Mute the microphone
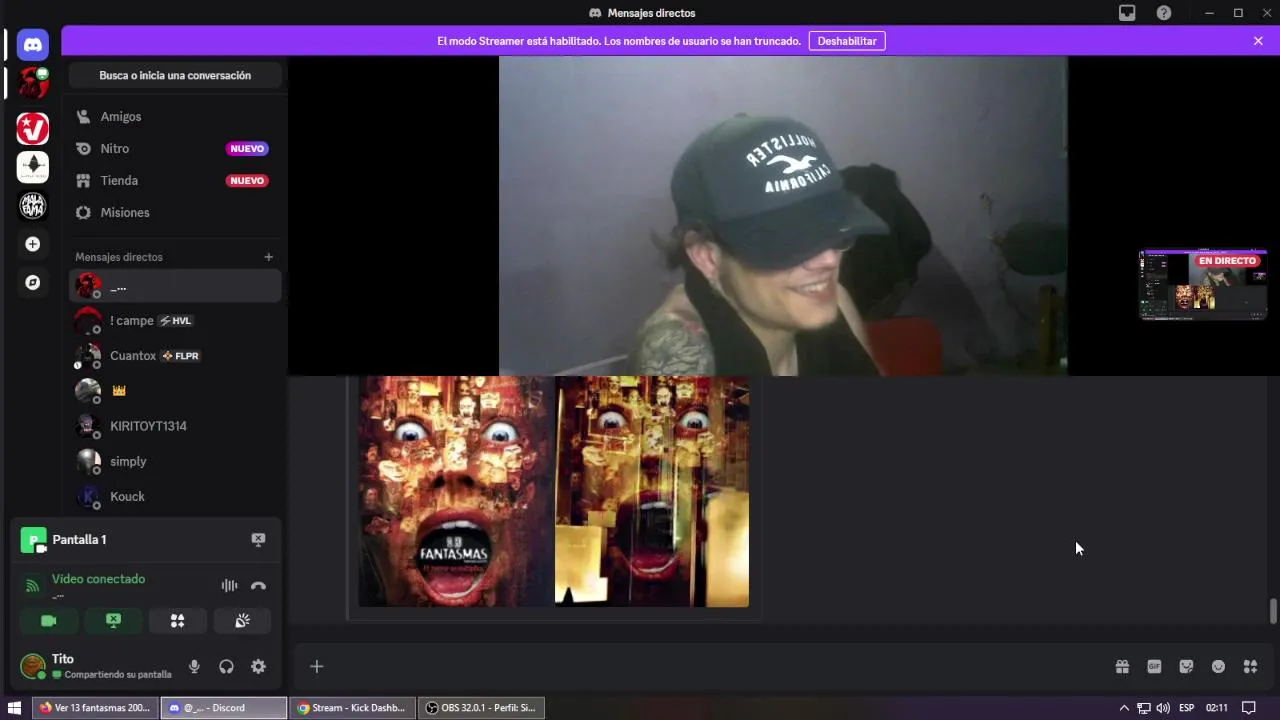This screenshot has height=720, width=1280. pyautogui.click(x=194, y=667)
